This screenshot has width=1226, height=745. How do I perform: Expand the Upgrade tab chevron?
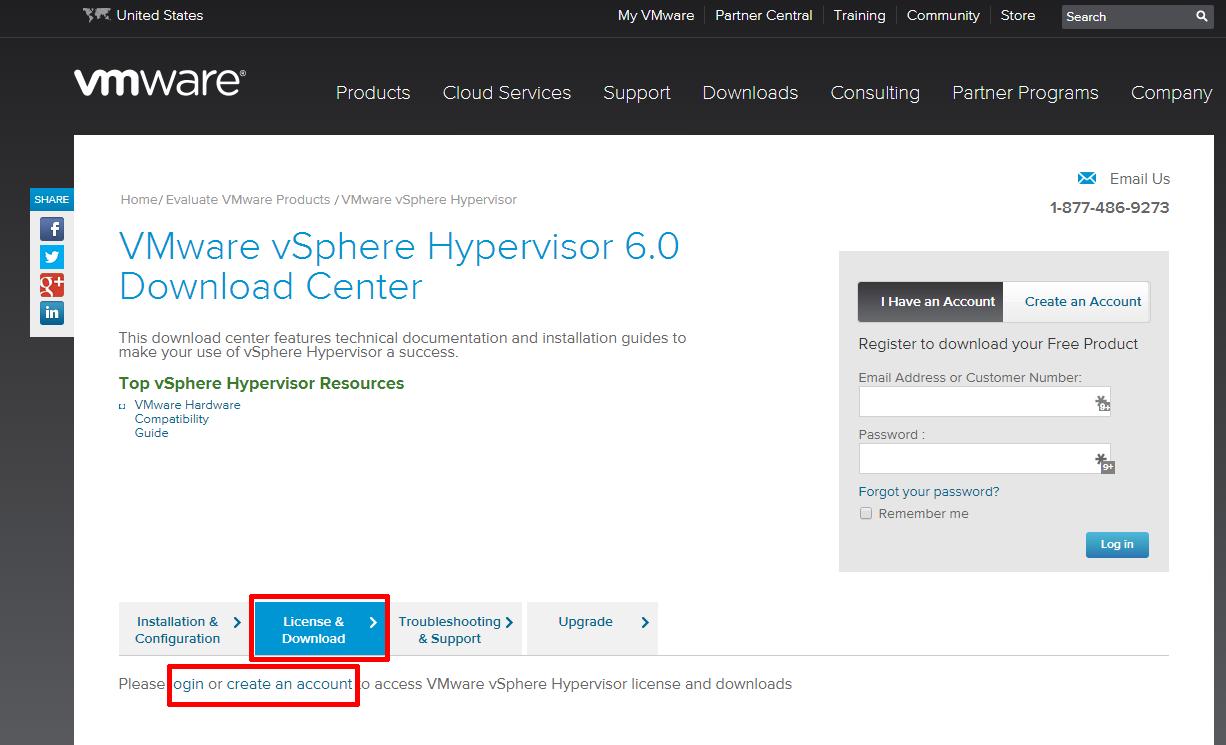pyautogui.click(x=645, y=622)
